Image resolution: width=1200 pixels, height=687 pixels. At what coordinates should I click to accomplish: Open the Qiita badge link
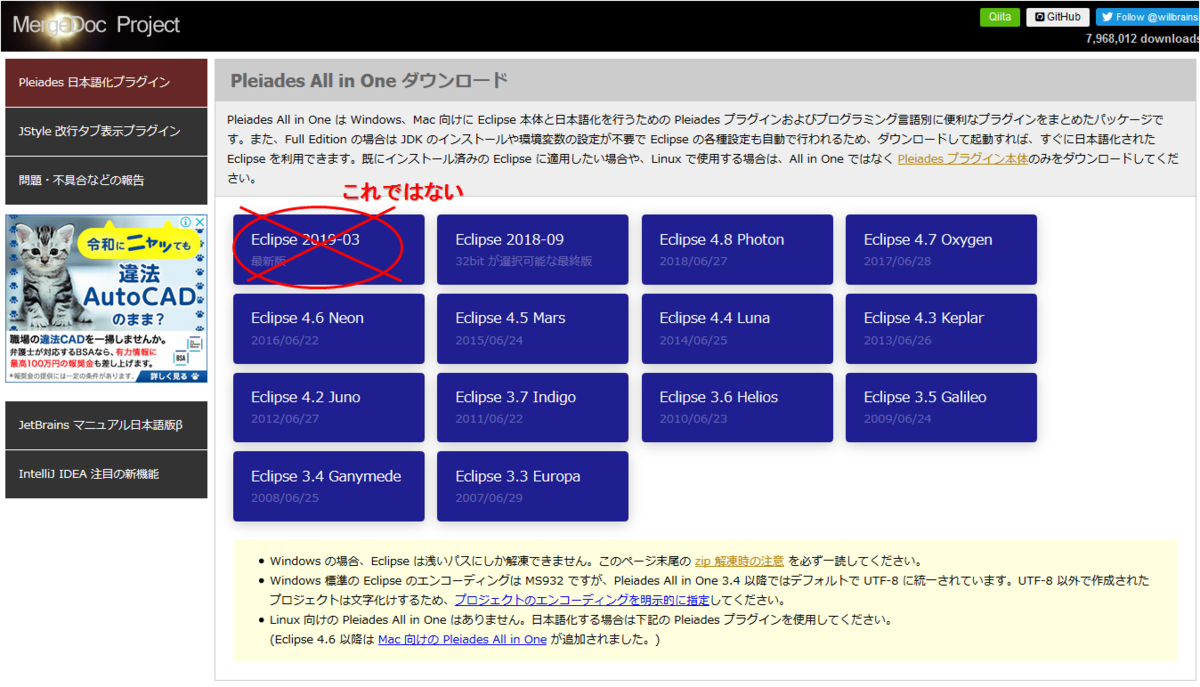tap(1000, 17)
